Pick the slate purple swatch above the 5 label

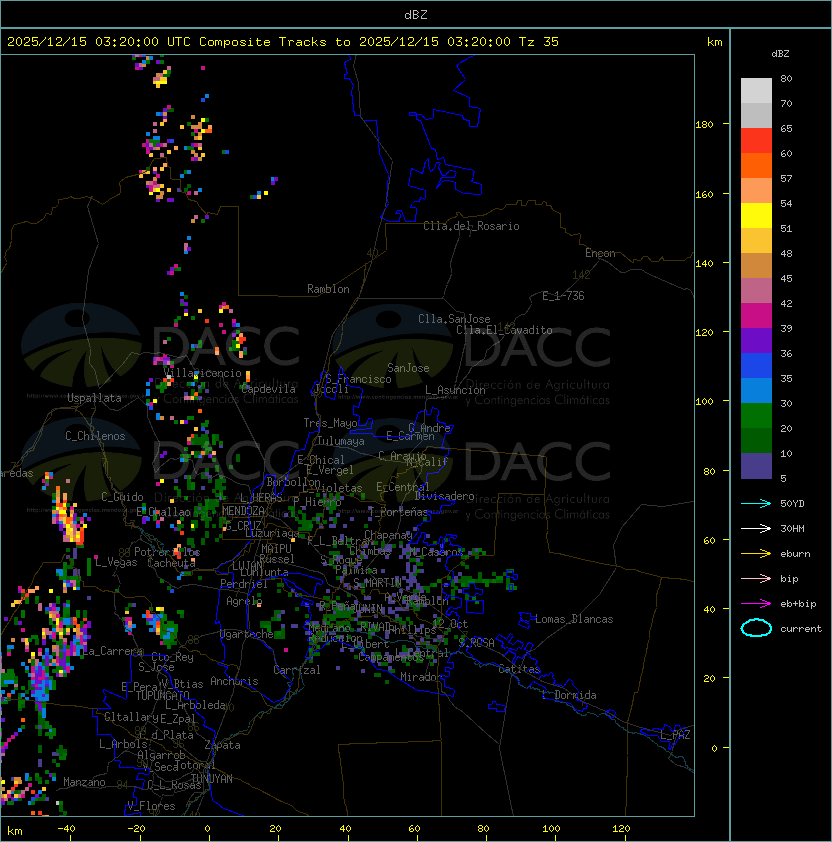coord(756,466)
